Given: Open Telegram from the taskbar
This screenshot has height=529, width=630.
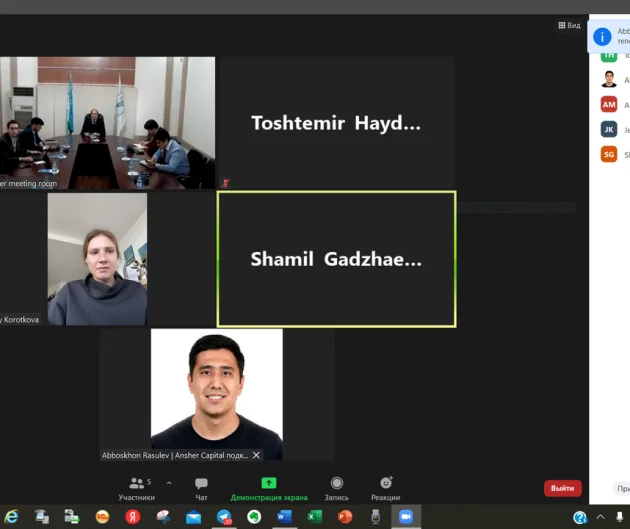Looking at the screenshot, I should pyautogui.click(x=224, y=517).
